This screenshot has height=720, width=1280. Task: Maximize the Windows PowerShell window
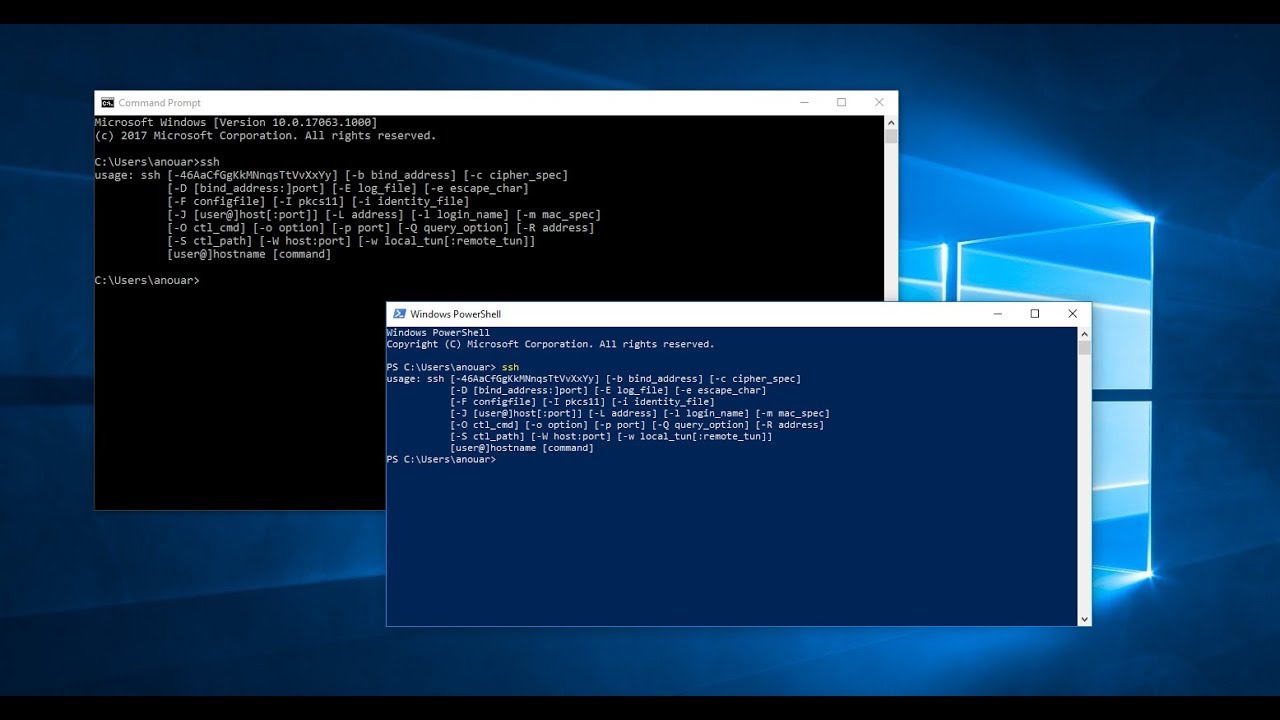pos(1034,314)
